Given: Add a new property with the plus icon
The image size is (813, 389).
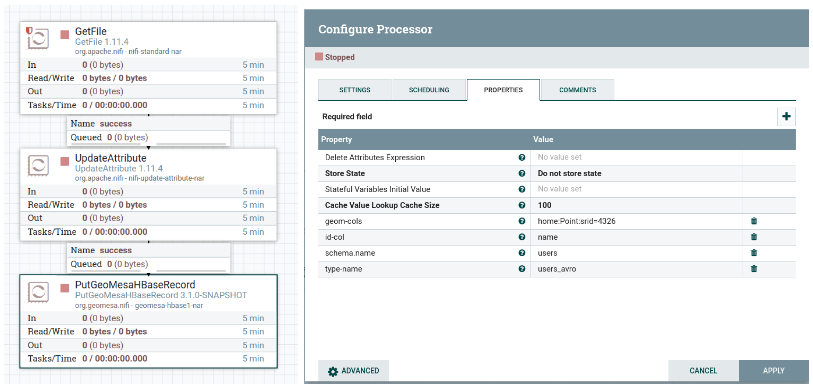Looking at the screenshot, I should [x=786, y=117].
